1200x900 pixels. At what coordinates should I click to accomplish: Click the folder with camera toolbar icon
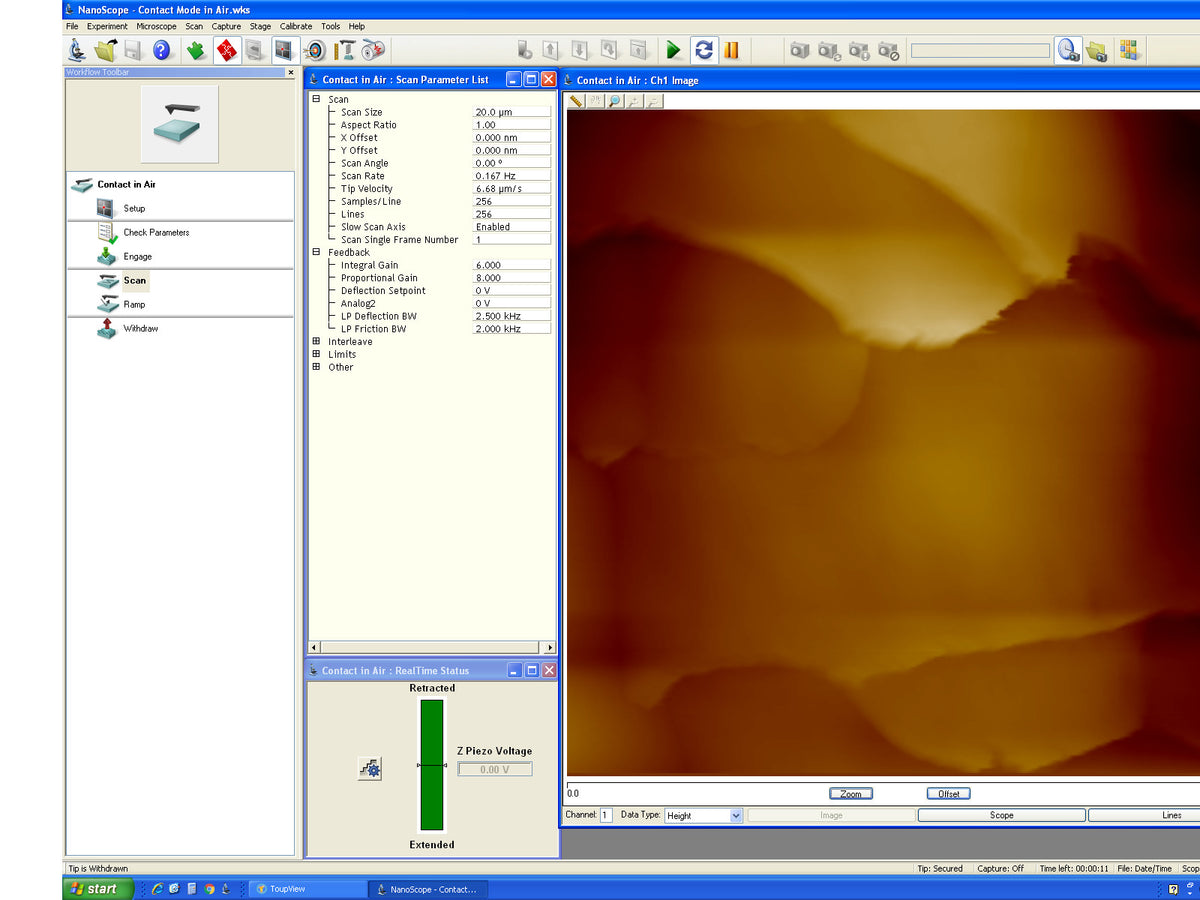(1097, 50)
